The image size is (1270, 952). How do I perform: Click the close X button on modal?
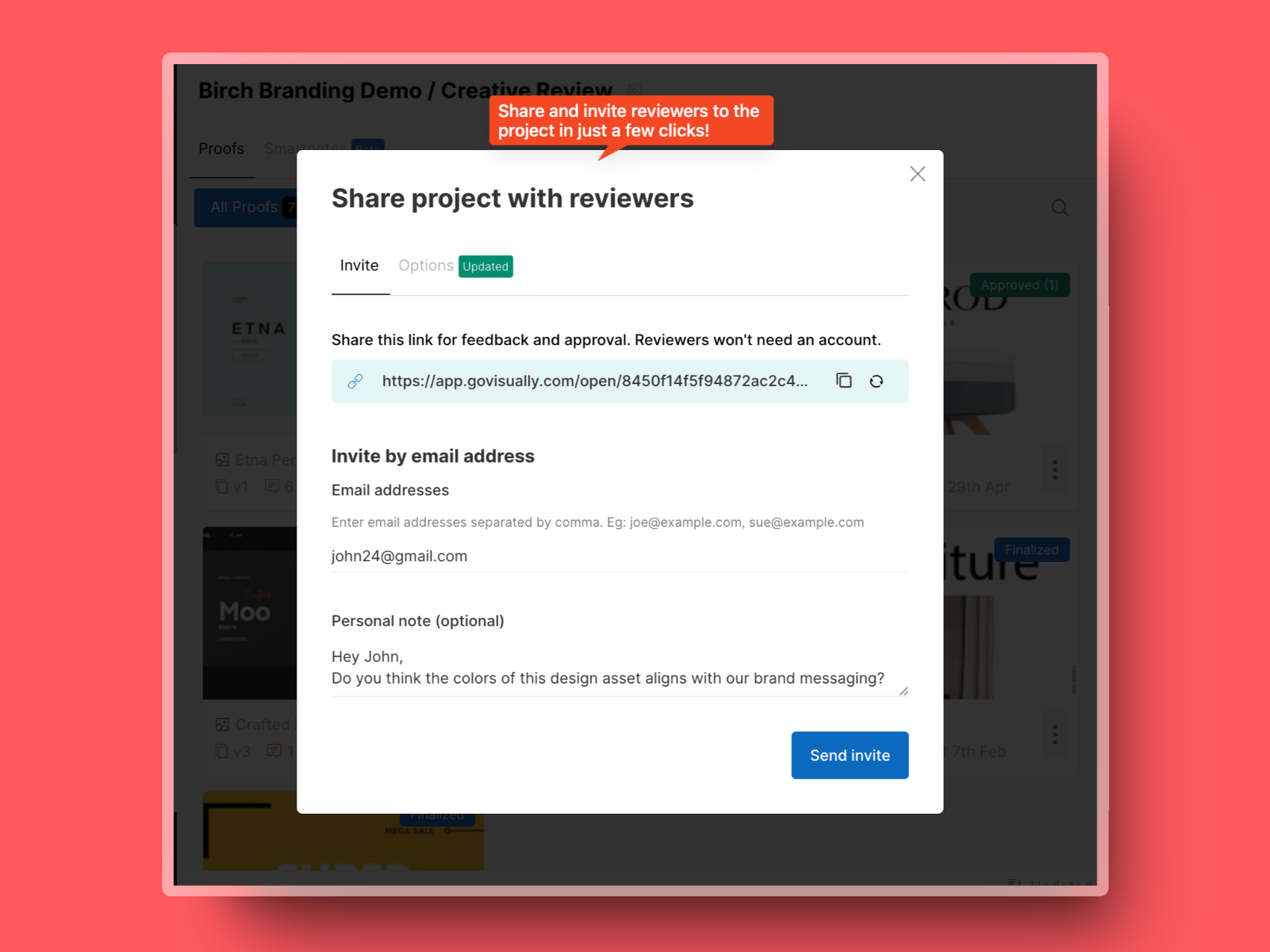[917, 173]
